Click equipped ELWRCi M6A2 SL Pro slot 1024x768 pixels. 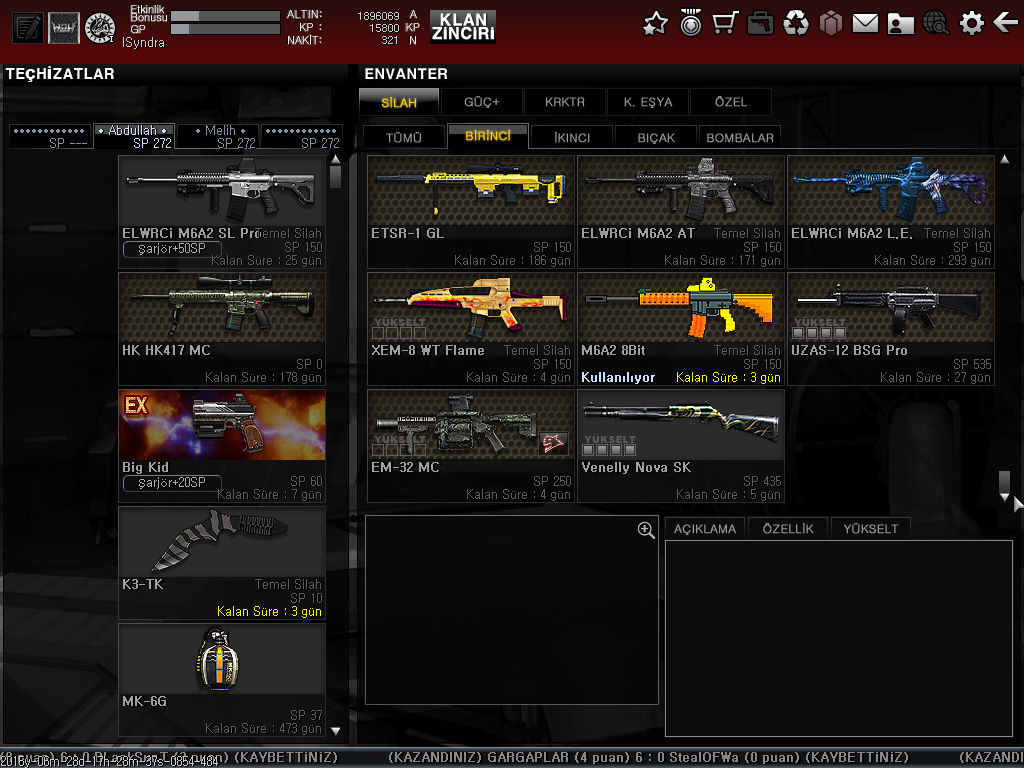[222, 212]
